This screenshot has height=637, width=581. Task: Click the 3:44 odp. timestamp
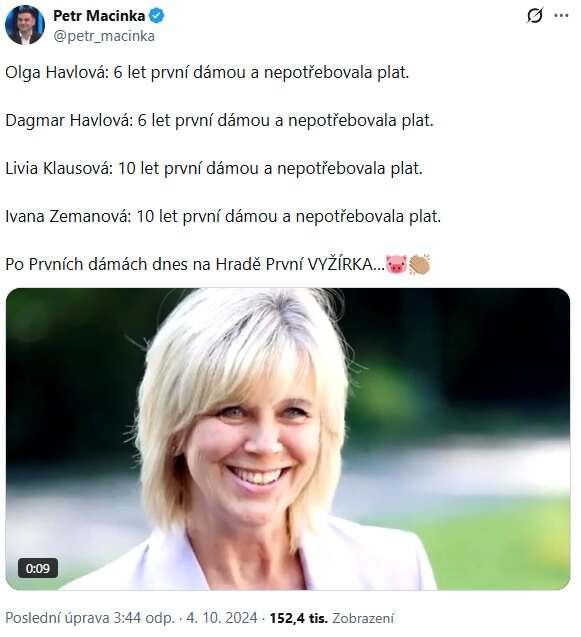point(144,618)
